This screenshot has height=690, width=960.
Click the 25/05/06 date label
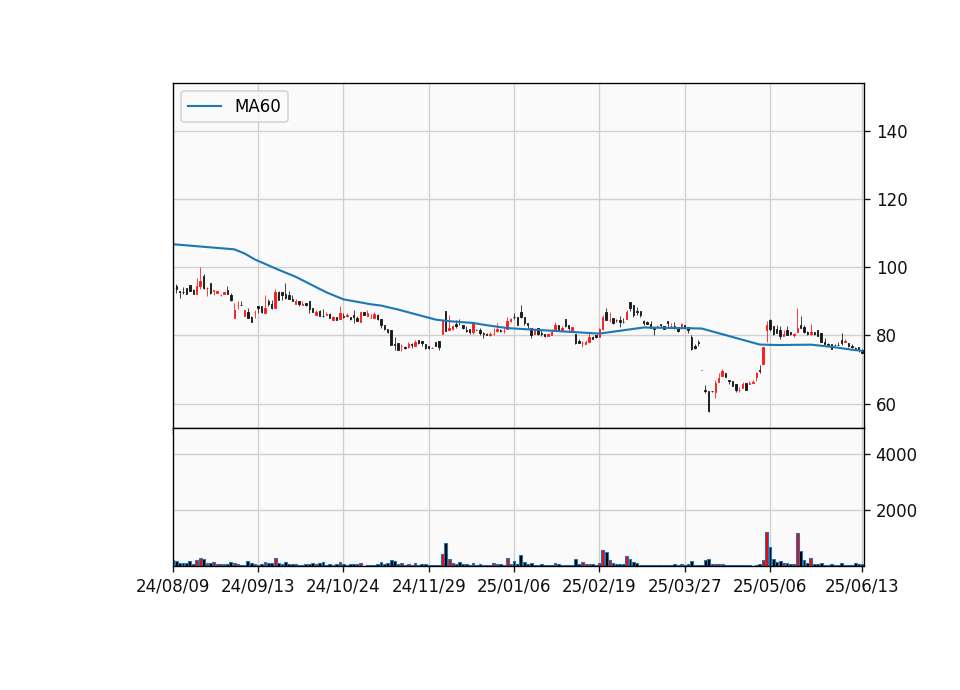(x=770, y=586)
